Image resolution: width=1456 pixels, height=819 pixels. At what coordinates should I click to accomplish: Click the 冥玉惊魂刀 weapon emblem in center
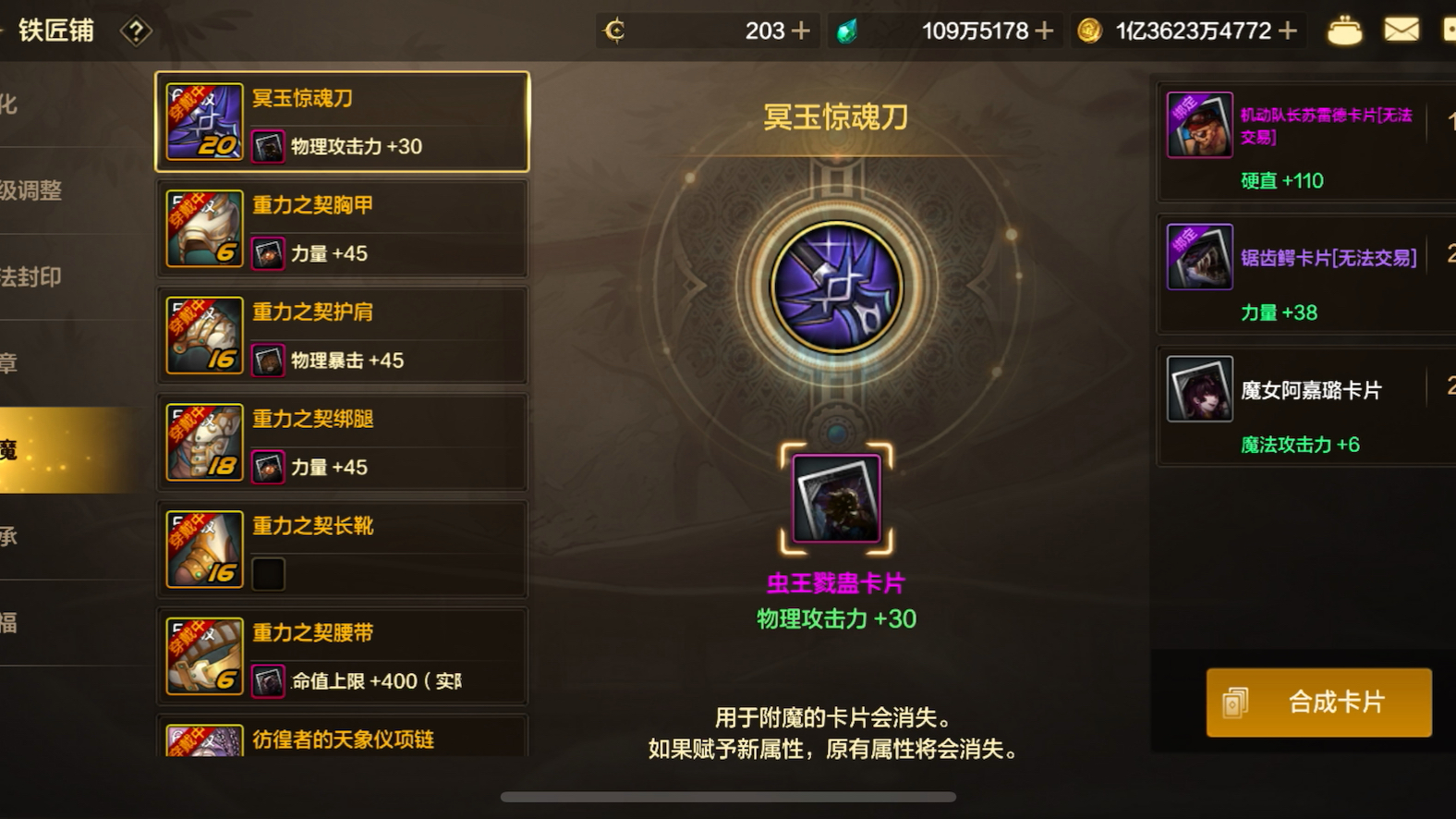pyautogui.click(x=836, y=287)
